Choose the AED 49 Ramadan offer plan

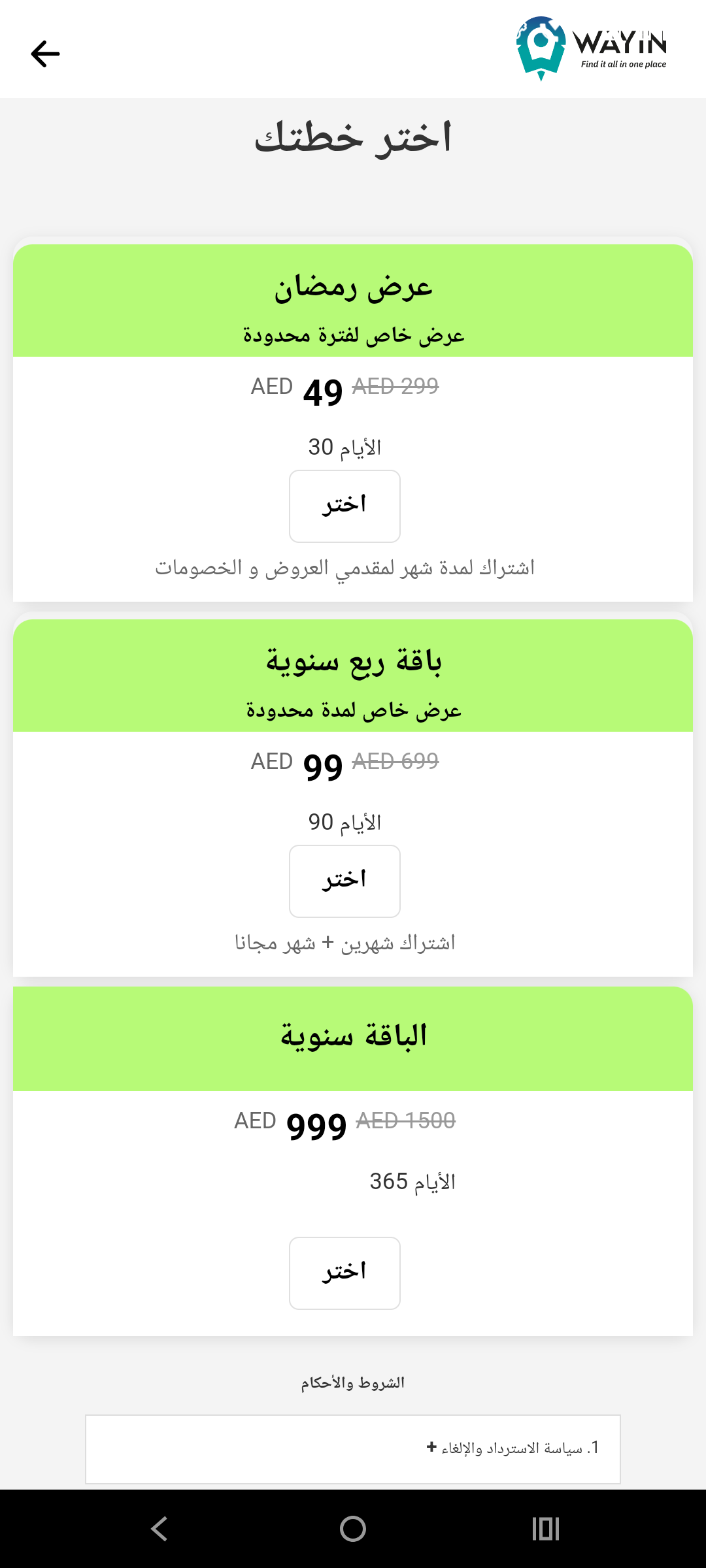(x=345, y=506)
